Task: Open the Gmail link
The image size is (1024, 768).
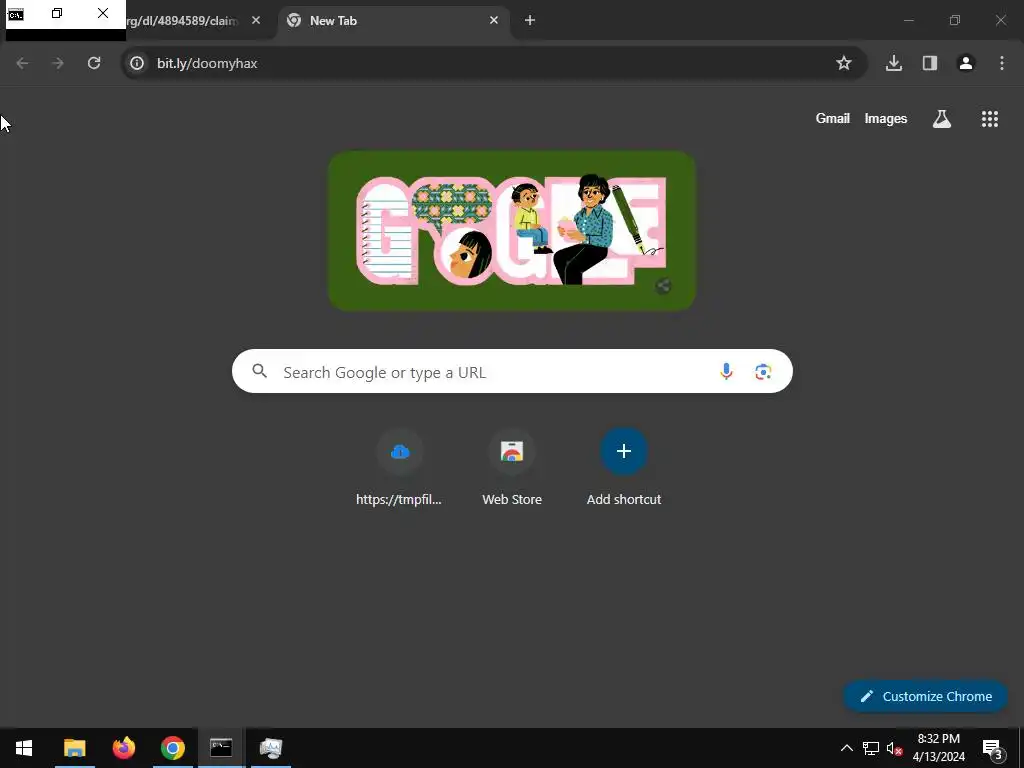Action: pyautogui.click(x=833, y=118)
